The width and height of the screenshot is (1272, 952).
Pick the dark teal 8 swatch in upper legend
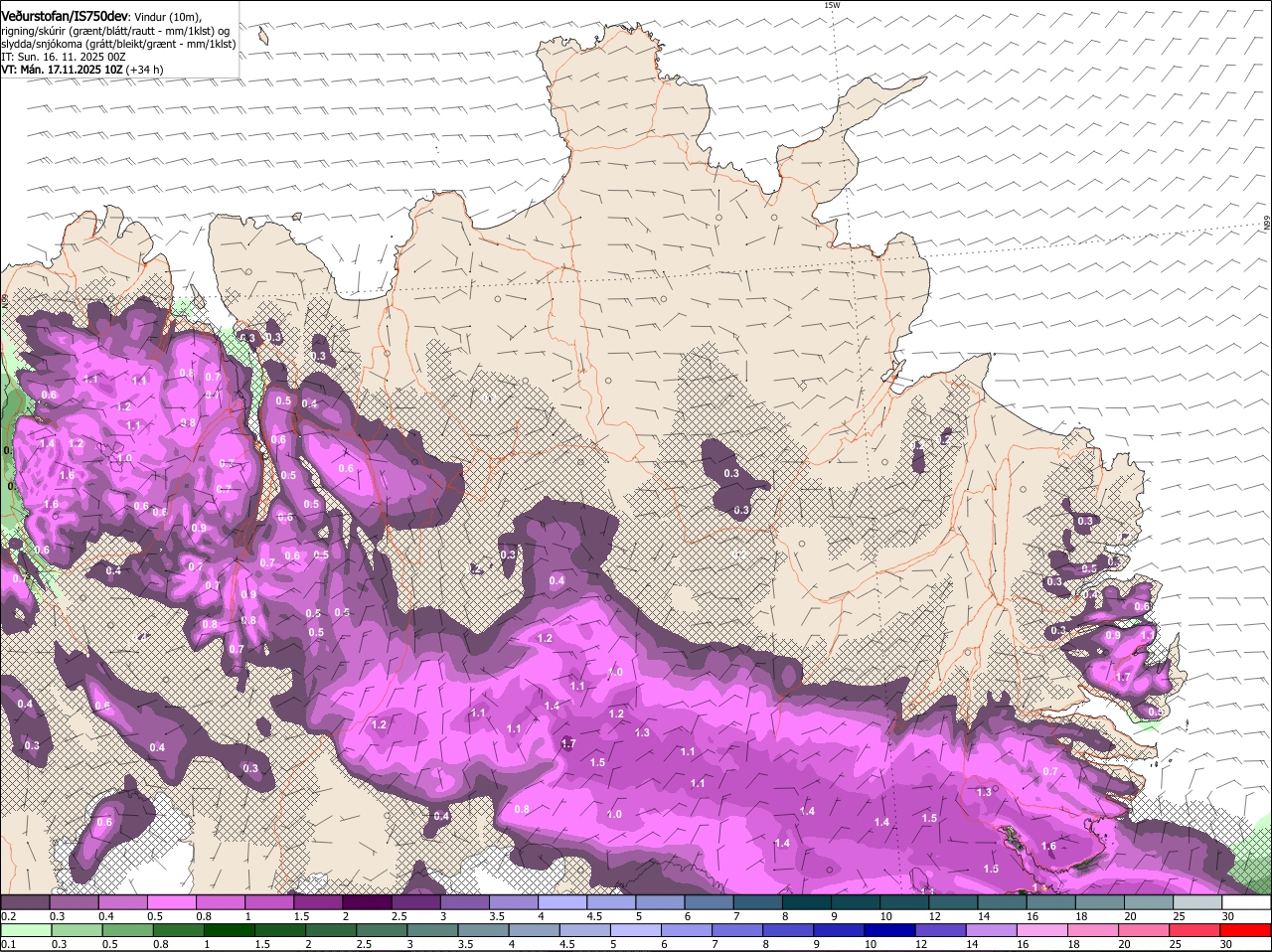pos(806,901)
